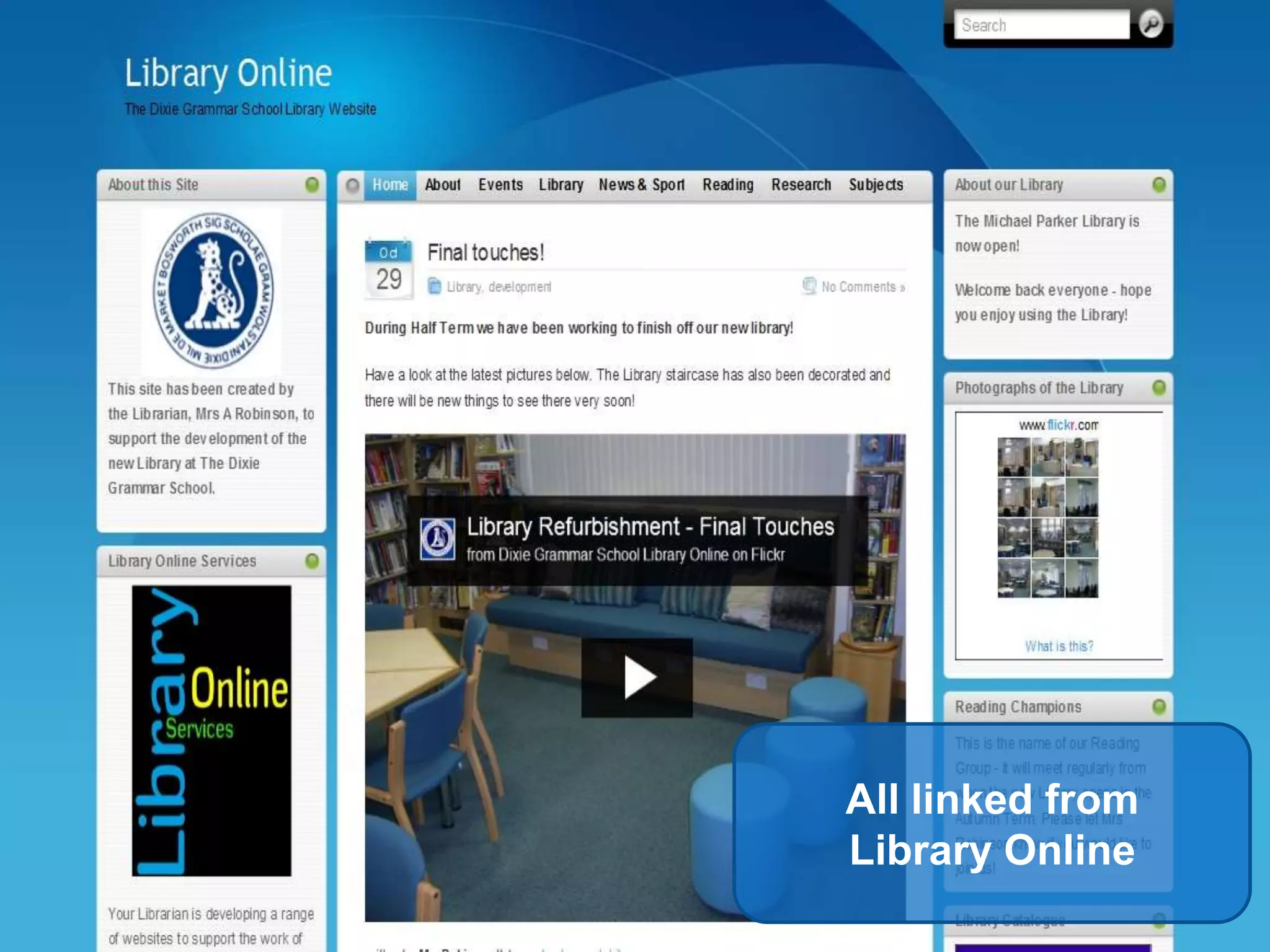Focus the Search input field
Screen dimensions: 1270x952
[x=1042, y=25]
